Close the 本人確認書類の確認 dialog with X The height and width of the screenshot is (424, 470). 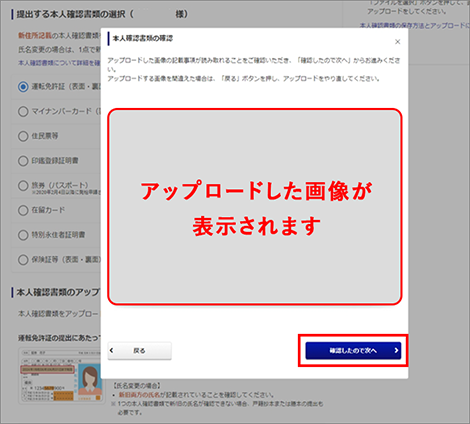click(x=397, y=42)
